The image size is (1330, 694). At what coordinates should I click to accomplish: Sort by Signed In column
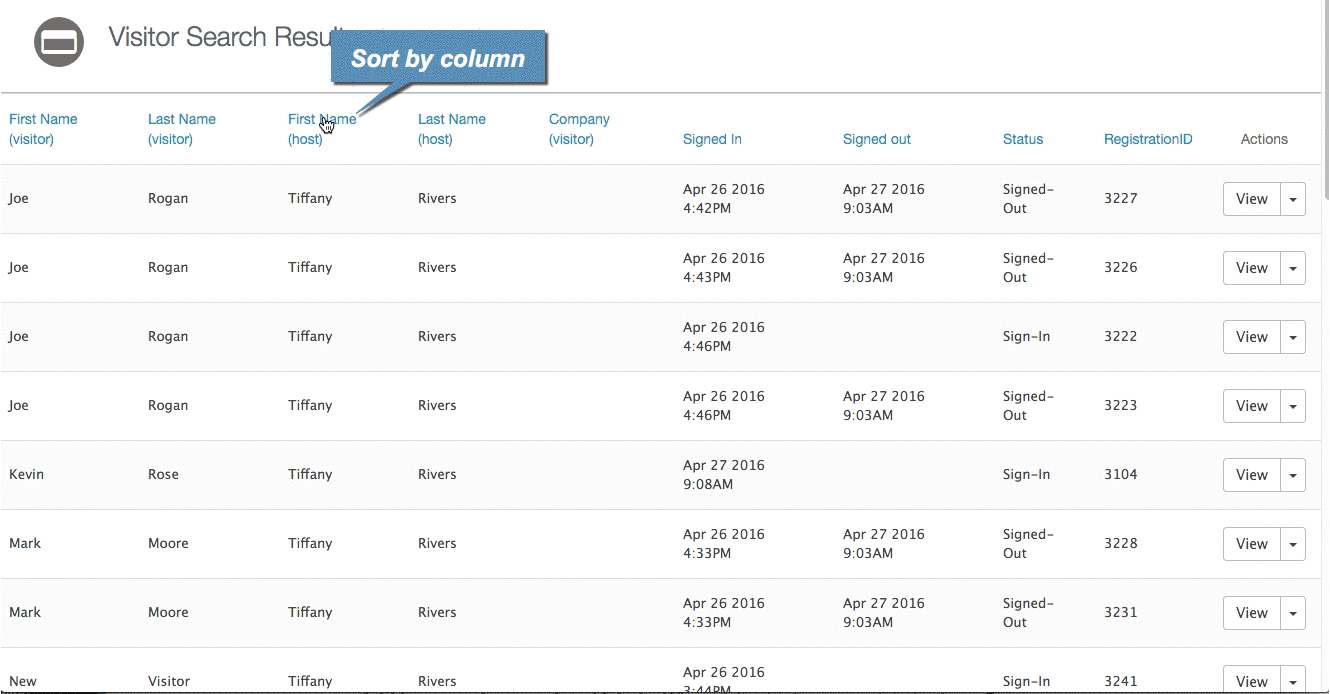point(712,139)
